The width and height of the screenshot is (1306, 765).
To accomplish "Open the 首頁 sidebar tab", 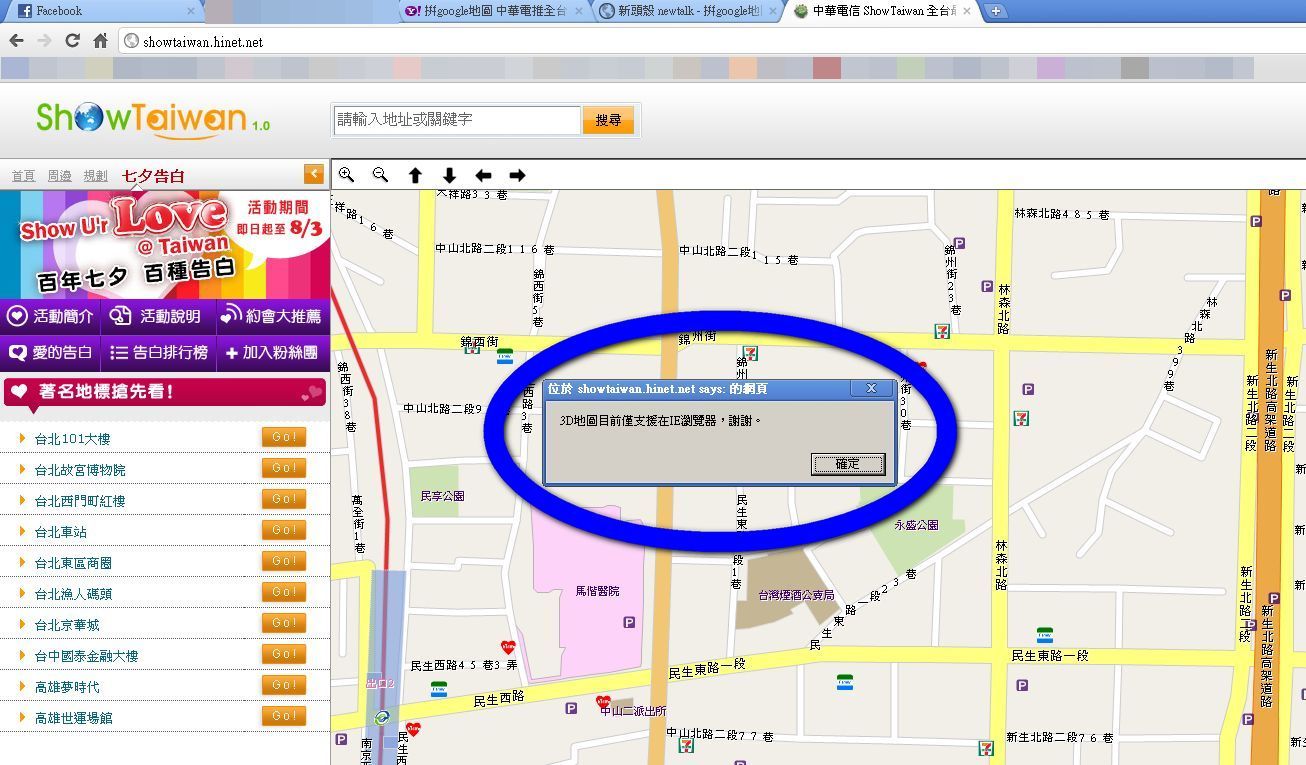I will tap(23, 176).
